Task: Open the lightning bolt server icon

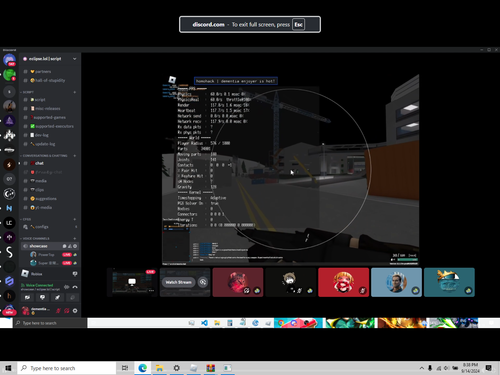Action: click(x=9, y=164)
